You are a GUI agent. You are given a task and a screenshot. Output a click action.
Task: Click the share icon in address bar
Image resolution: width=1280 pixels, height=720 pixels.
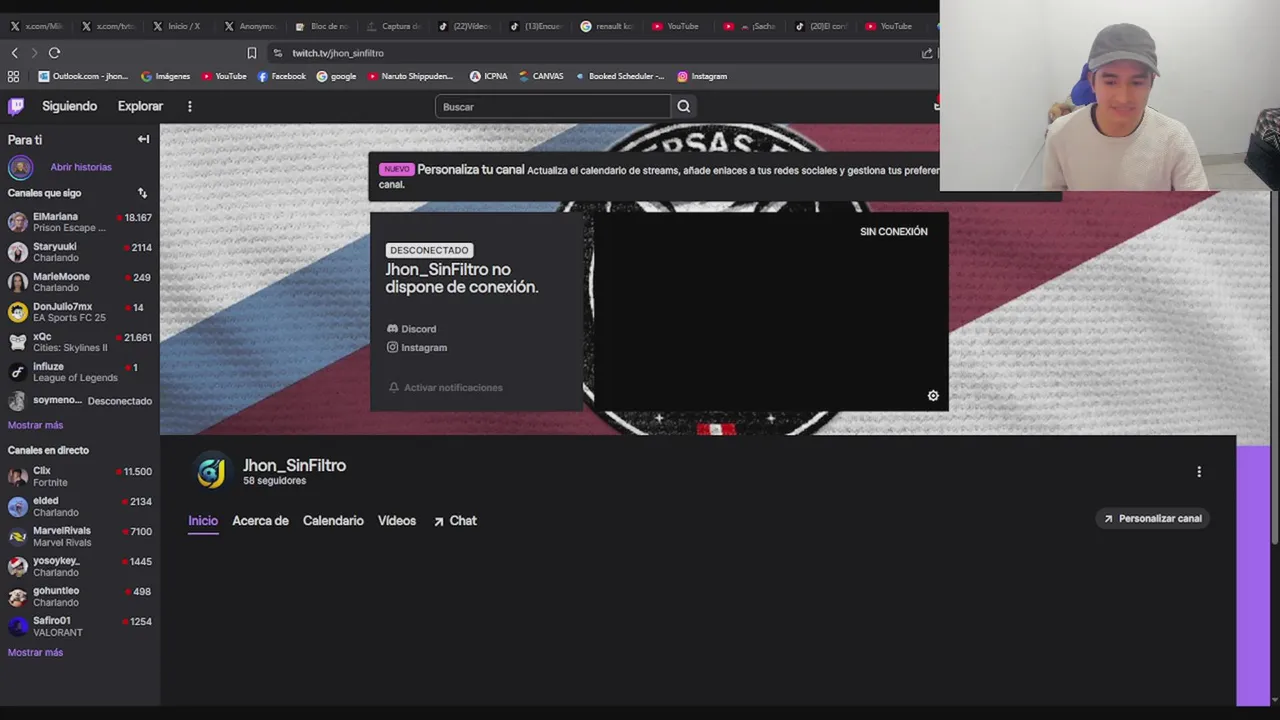(x=927, y=53)
